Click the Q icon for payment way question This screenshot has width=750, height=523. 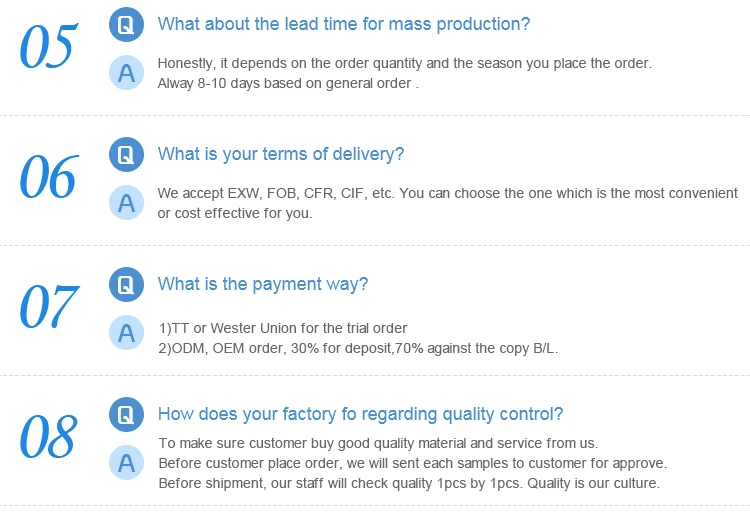126,285
